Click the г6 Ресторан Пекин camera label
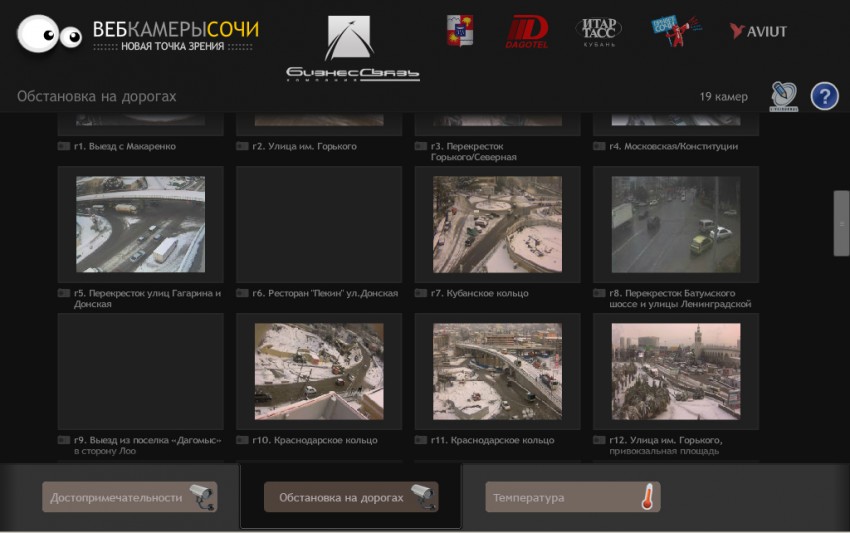Screen dimensions: 850x533 click(x=325, y=293)
